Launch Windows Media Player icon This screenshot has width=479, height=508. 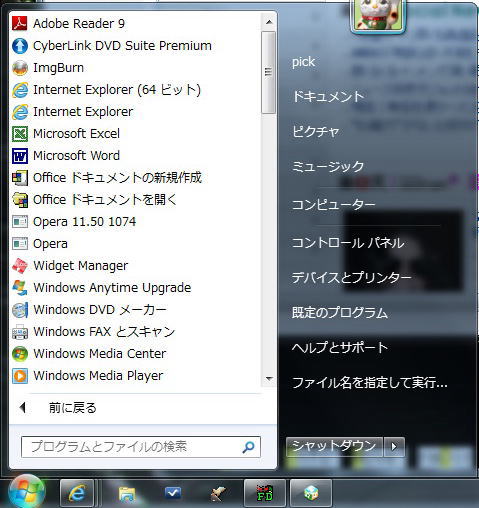click(x=20, y=376)
